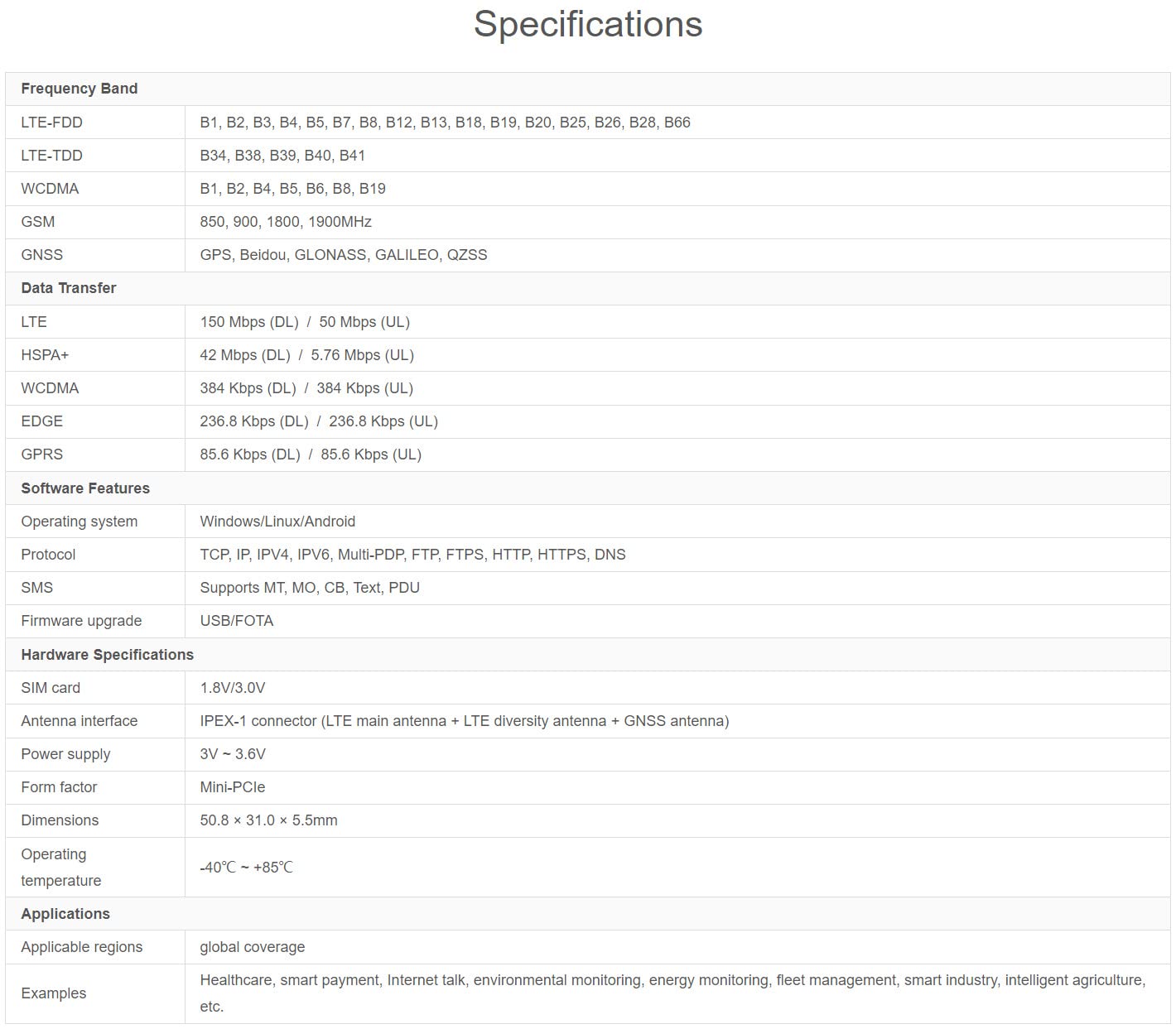Select the Protocol row label
1176x1029 pixels.
48,555
